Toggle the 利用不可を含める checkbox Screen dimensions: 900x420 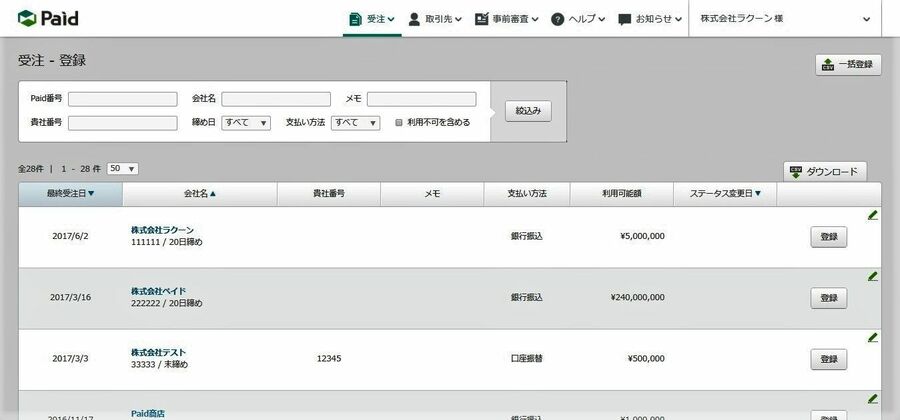click(399, 123)
